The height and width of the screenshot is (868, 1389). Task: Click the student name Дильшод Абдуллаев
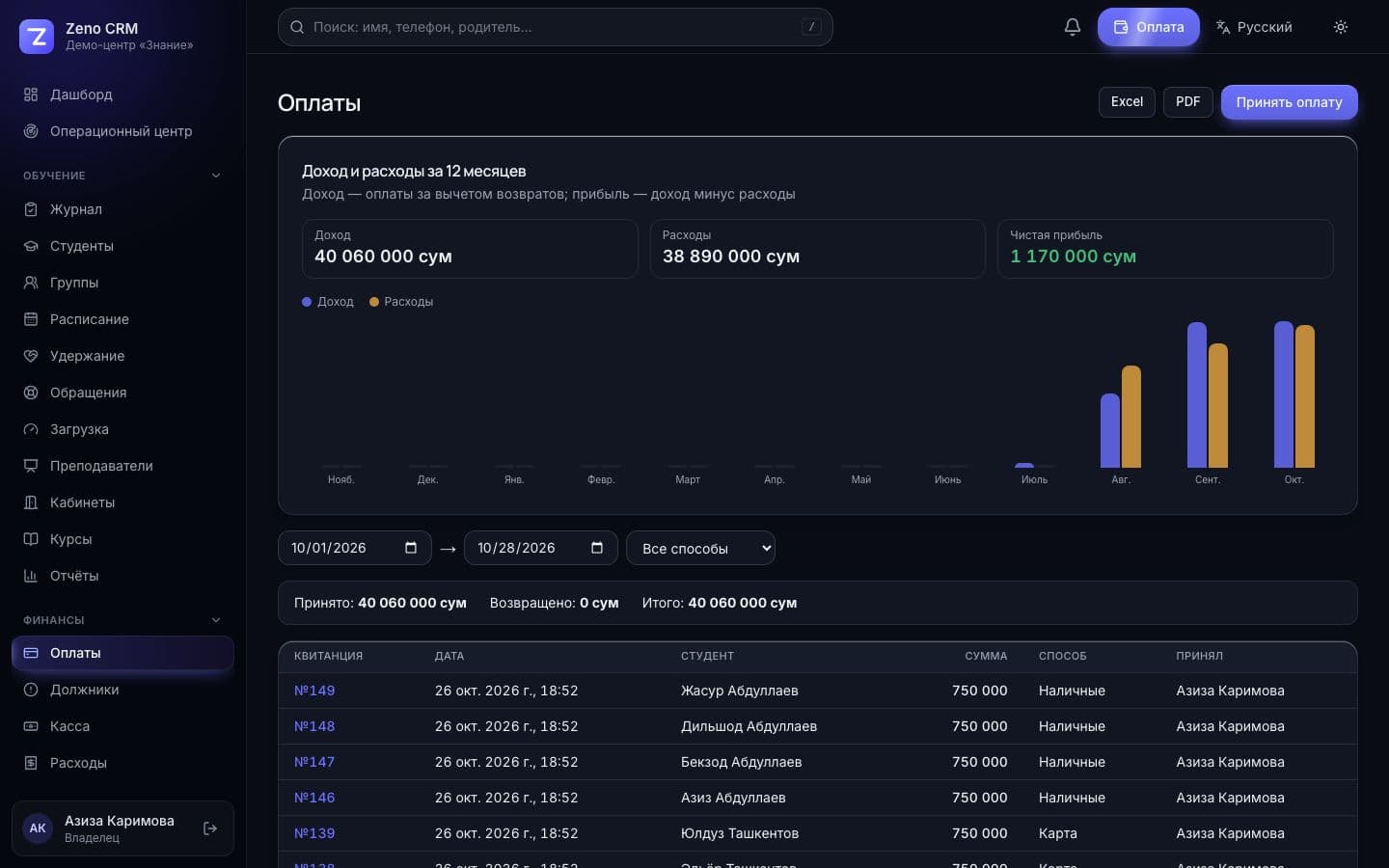(x=749, y=726)
